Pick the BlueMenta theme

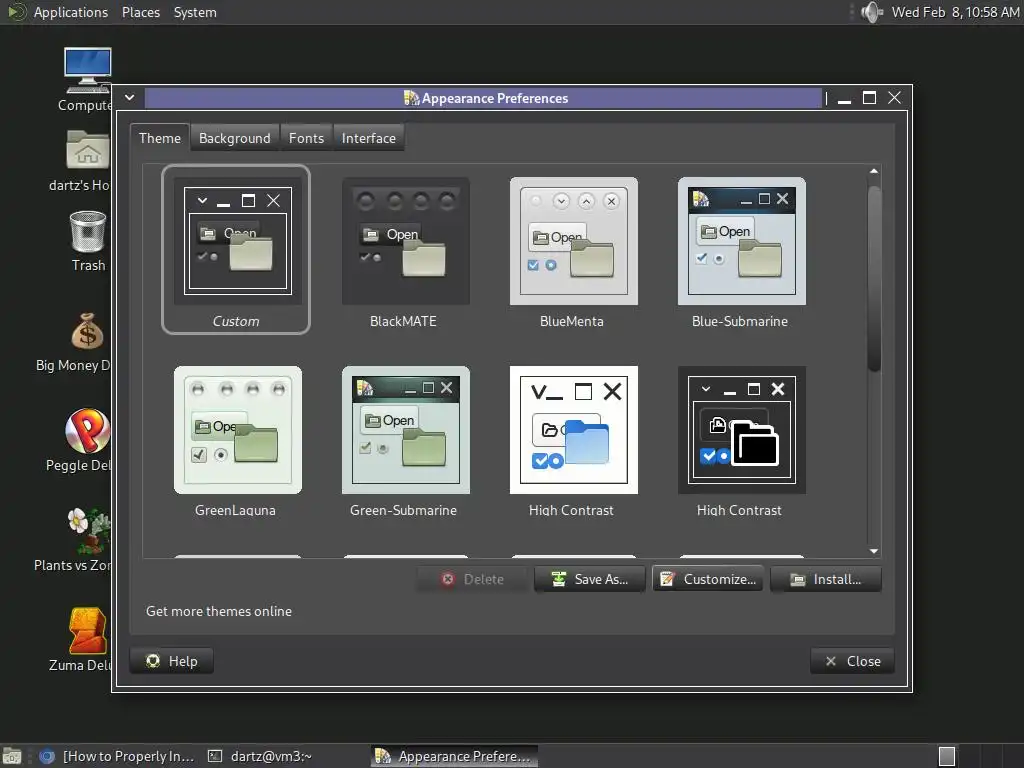(x=573, y=241)
